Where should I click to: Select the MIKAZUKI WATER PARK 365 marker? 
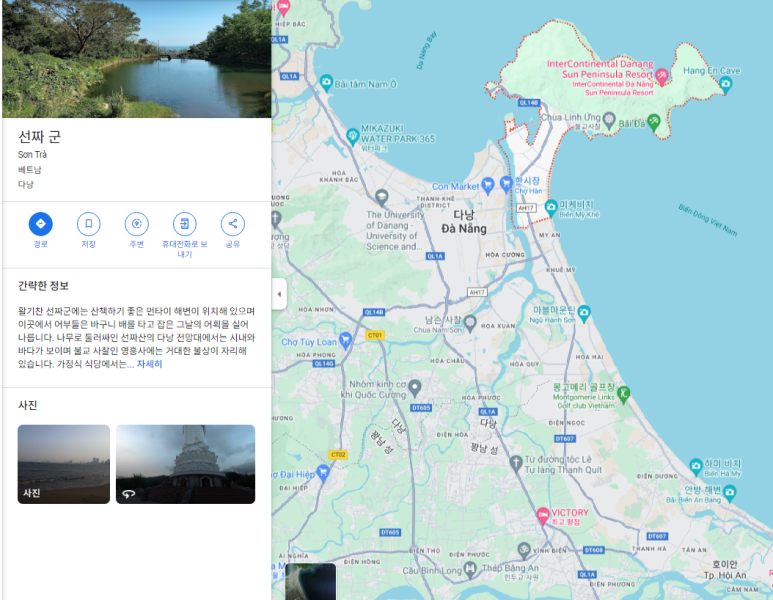(352, 136)
